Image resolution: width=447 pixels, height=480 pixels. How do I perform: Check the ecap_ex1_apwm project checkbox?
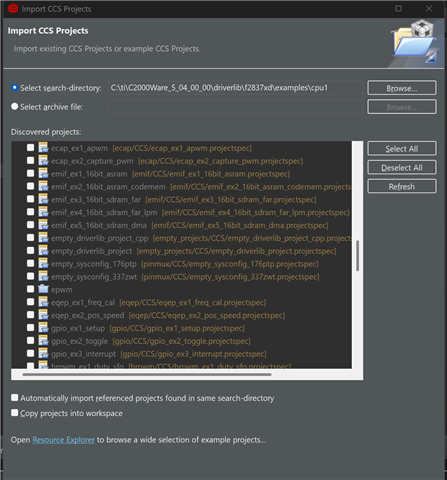[x=30, y=147]
